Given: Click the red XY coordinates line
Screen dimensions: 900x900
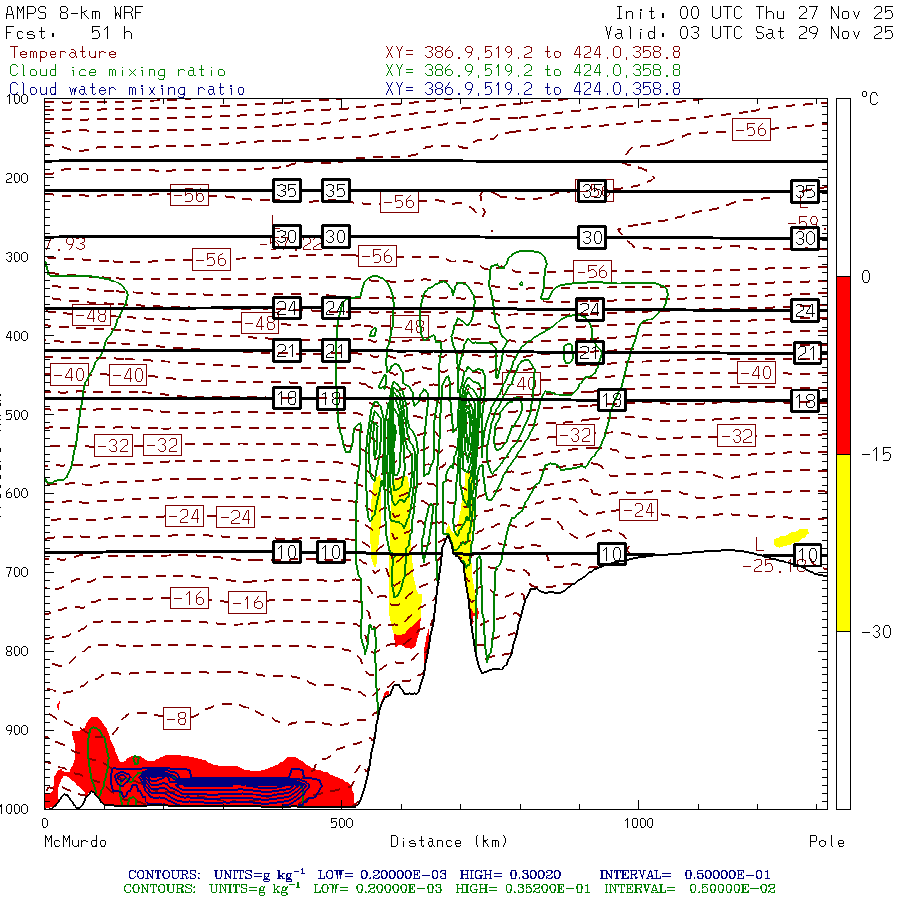Looking at the screenshot, I should 533,53.
